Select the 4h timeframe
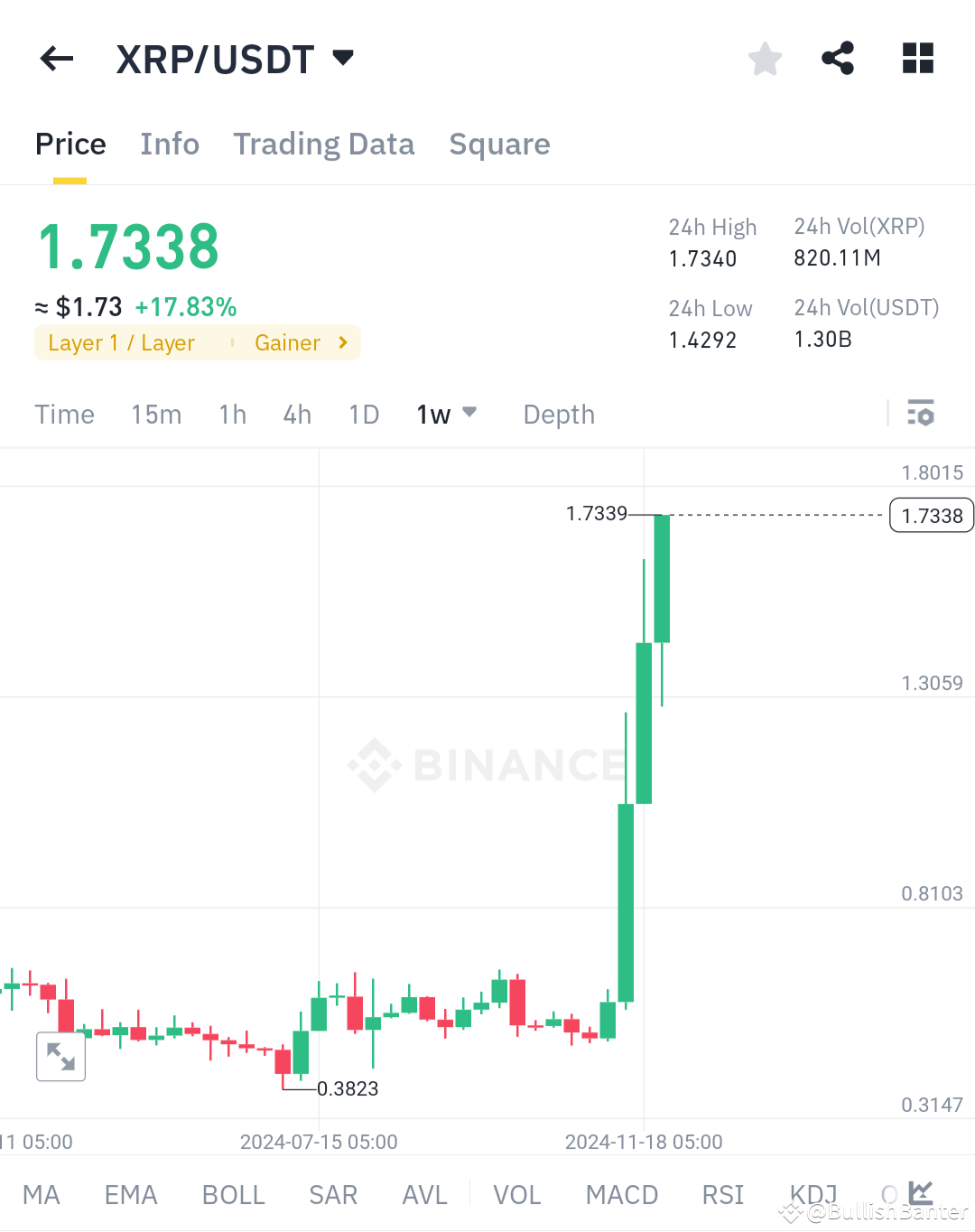Screen dimensions: 975x1232 [296, 414]
